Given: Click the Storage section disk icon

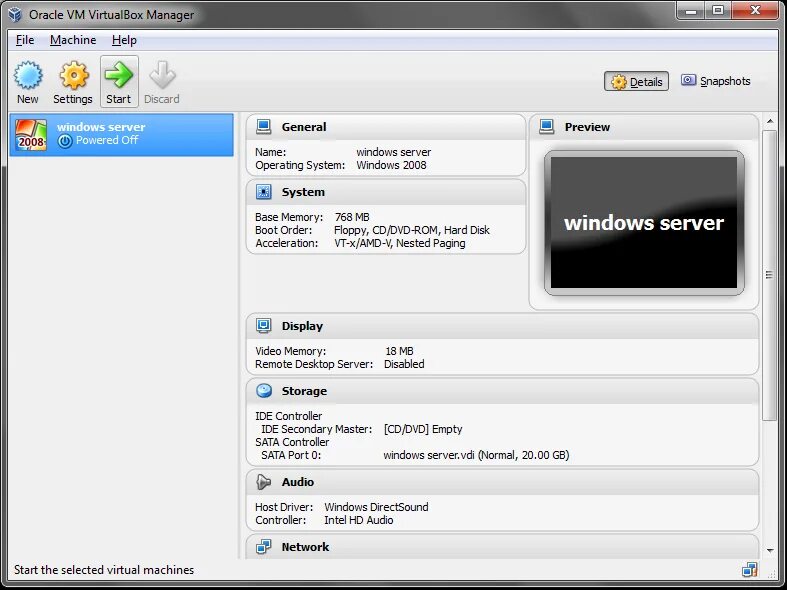Looking at the screenshot, I should (x=264, y=390).
